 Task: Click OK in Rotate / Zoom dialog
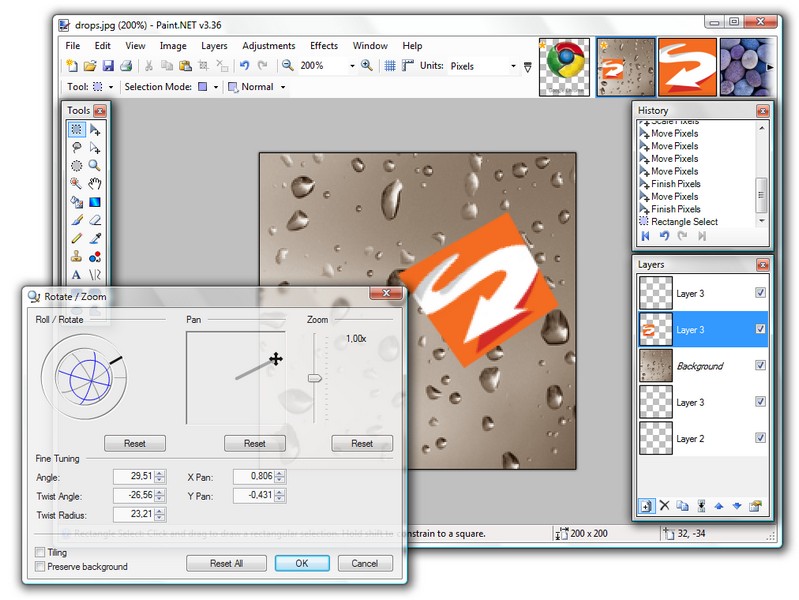[302, 563]
